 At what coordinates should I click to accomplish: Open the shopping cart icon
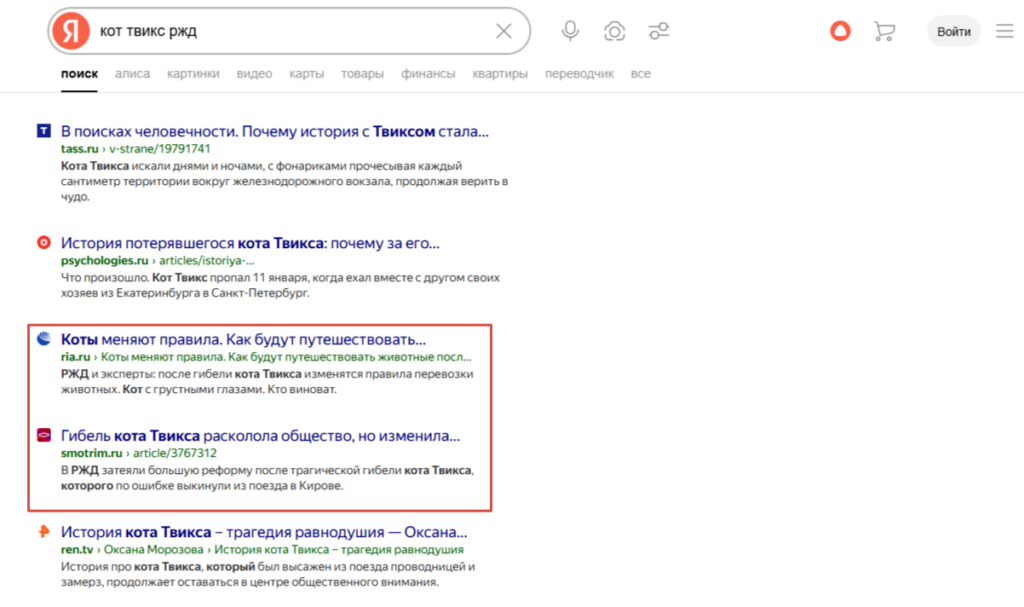tap(884, 31)
